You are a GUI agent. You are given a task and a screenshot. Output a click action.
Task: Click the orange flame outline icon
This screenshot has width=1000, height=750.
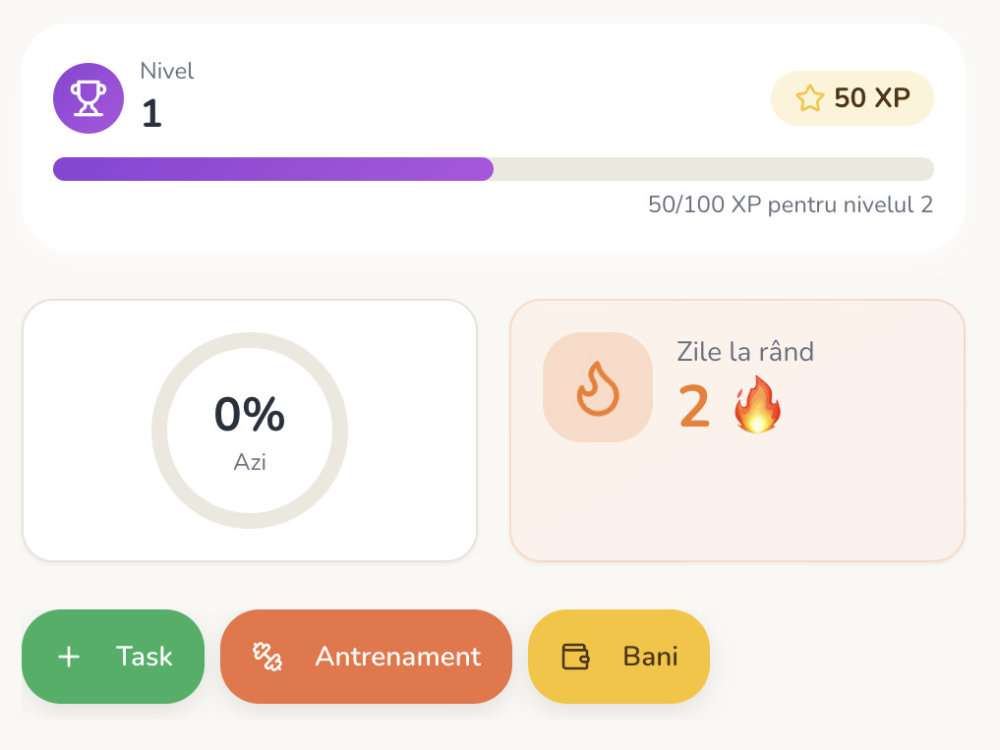598,388
